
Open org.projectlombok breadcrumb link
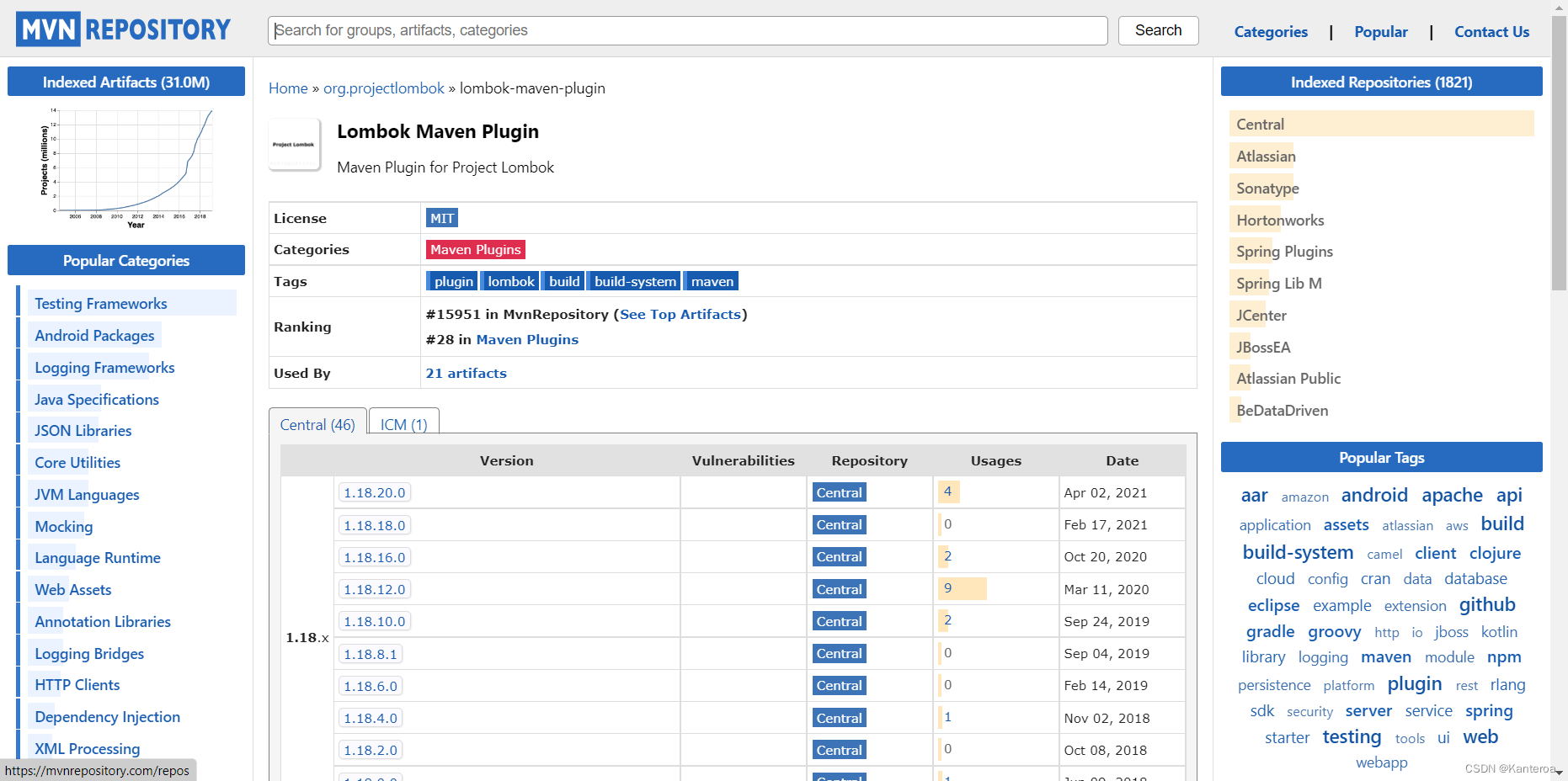(384, 88)
